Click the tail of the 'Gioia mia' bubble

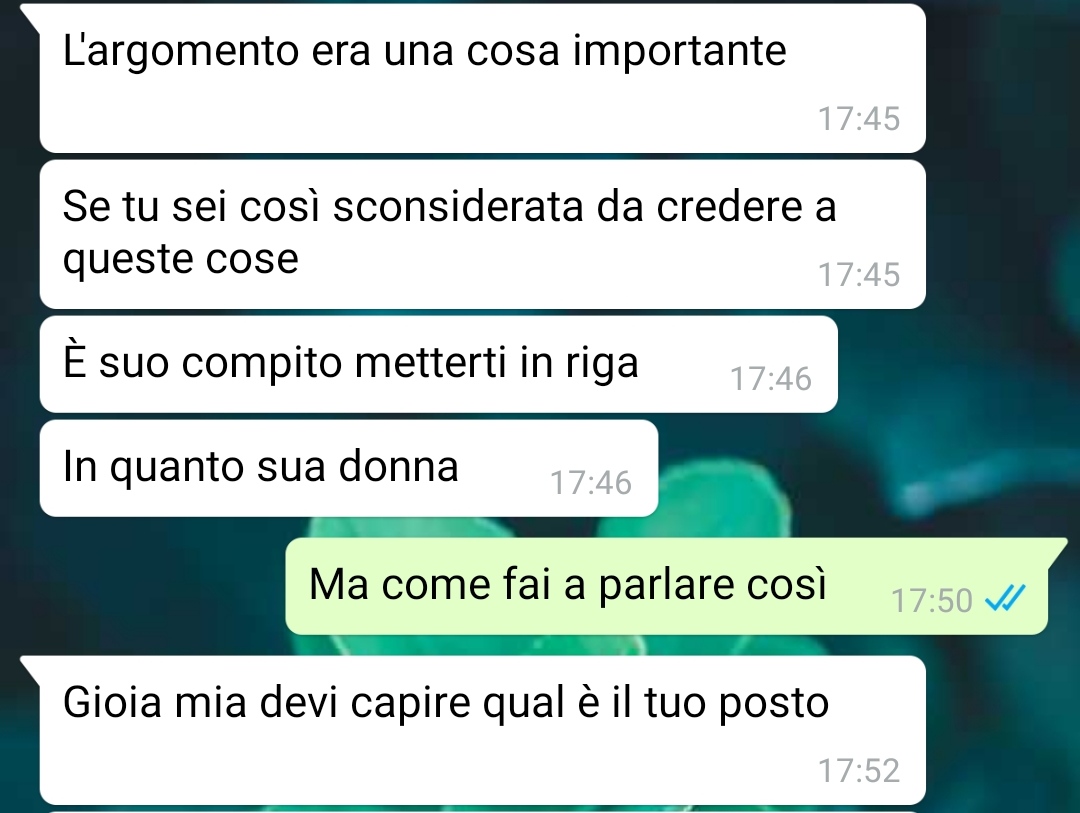click(30, 668)
